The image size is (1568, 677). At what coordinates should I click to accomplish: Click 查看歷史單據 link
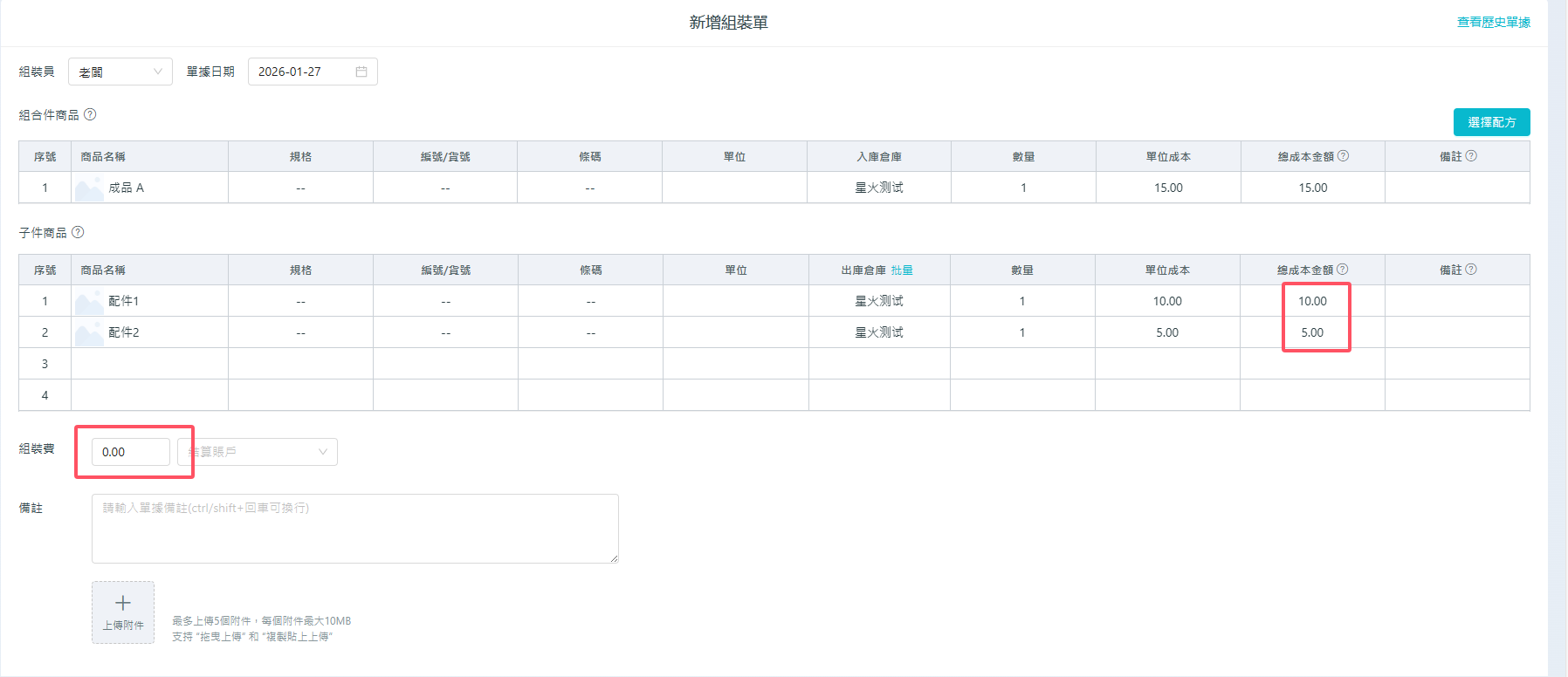pyautogui.click(x=1493, y=23)
